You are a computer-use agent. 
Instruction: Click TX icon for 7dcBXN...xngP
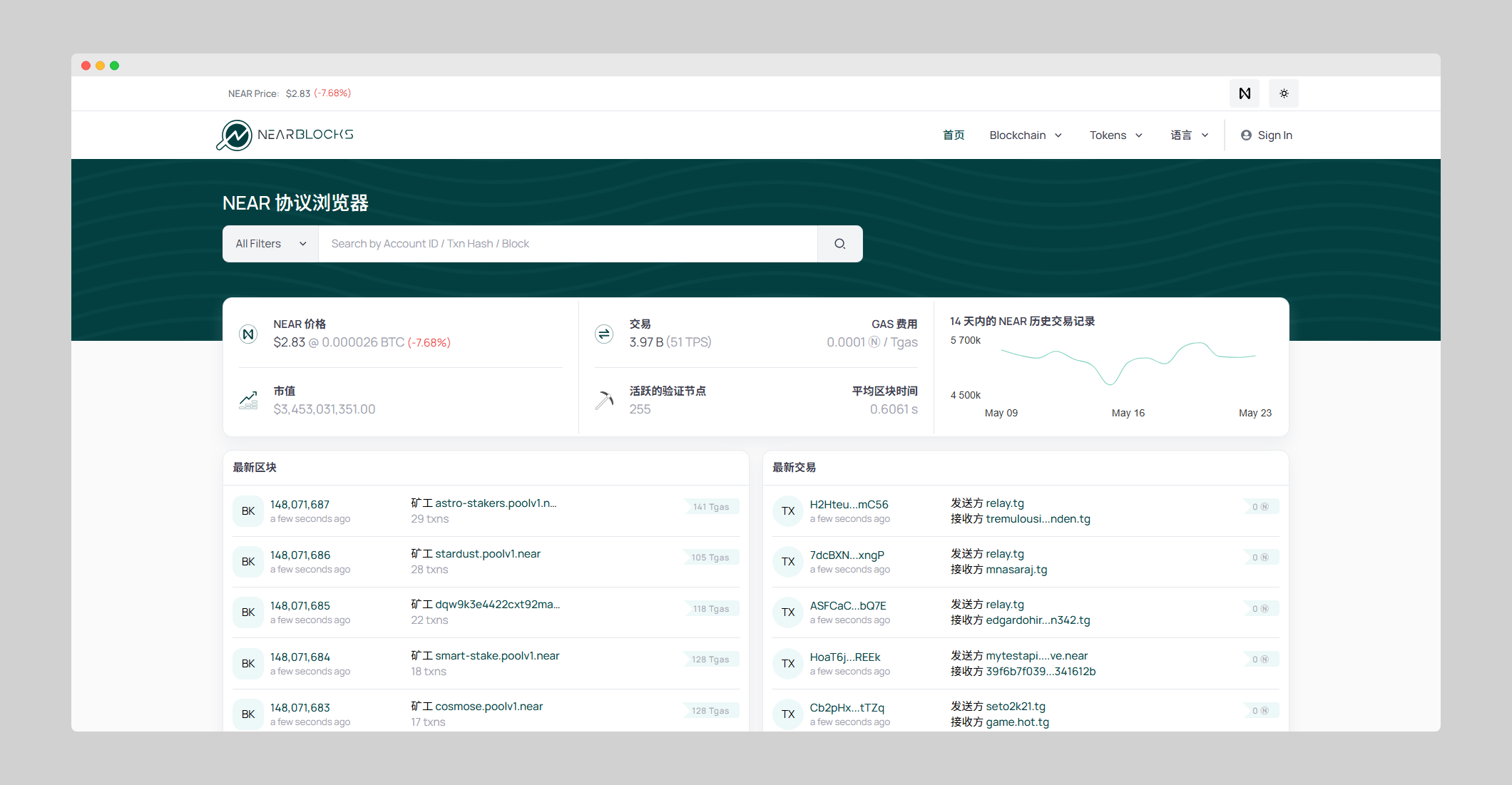point(788,562)
